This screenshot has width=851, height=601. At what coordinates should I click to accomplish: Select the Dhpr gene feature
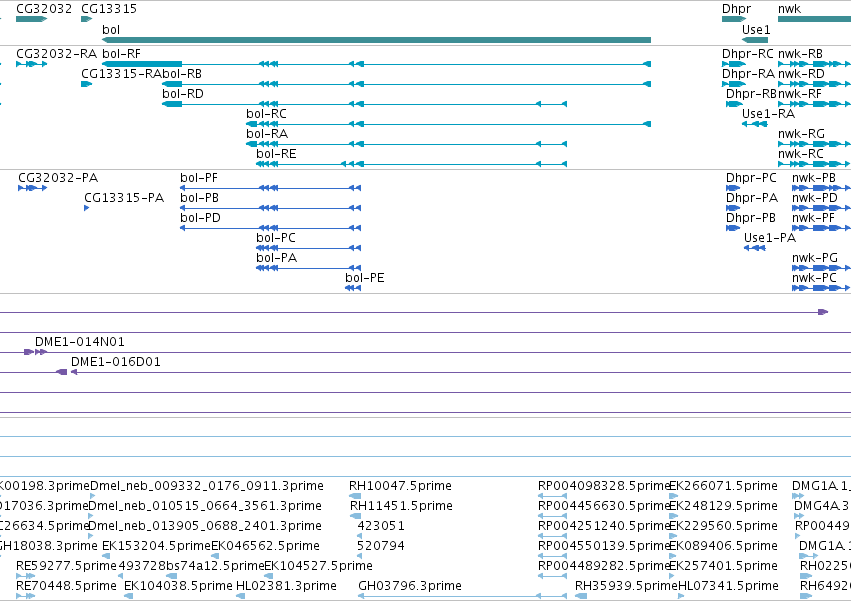click(734, 19)
